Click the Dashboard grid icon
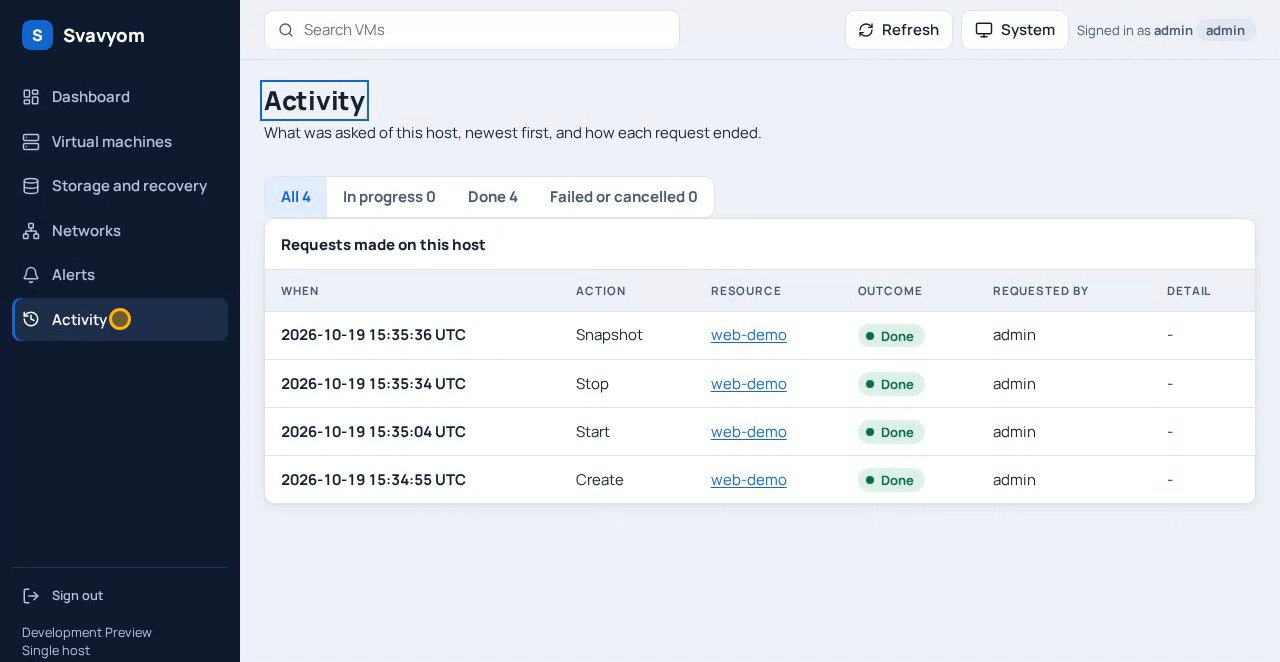This screenshot has height=662, width=1280. pos(31,97)
